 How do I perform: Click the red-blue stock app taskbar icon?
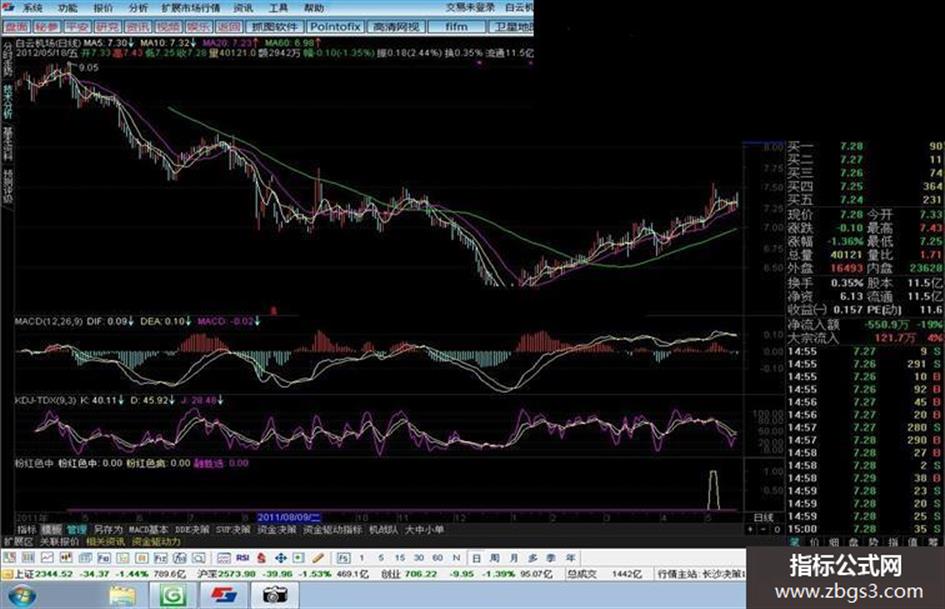(224, 596)
